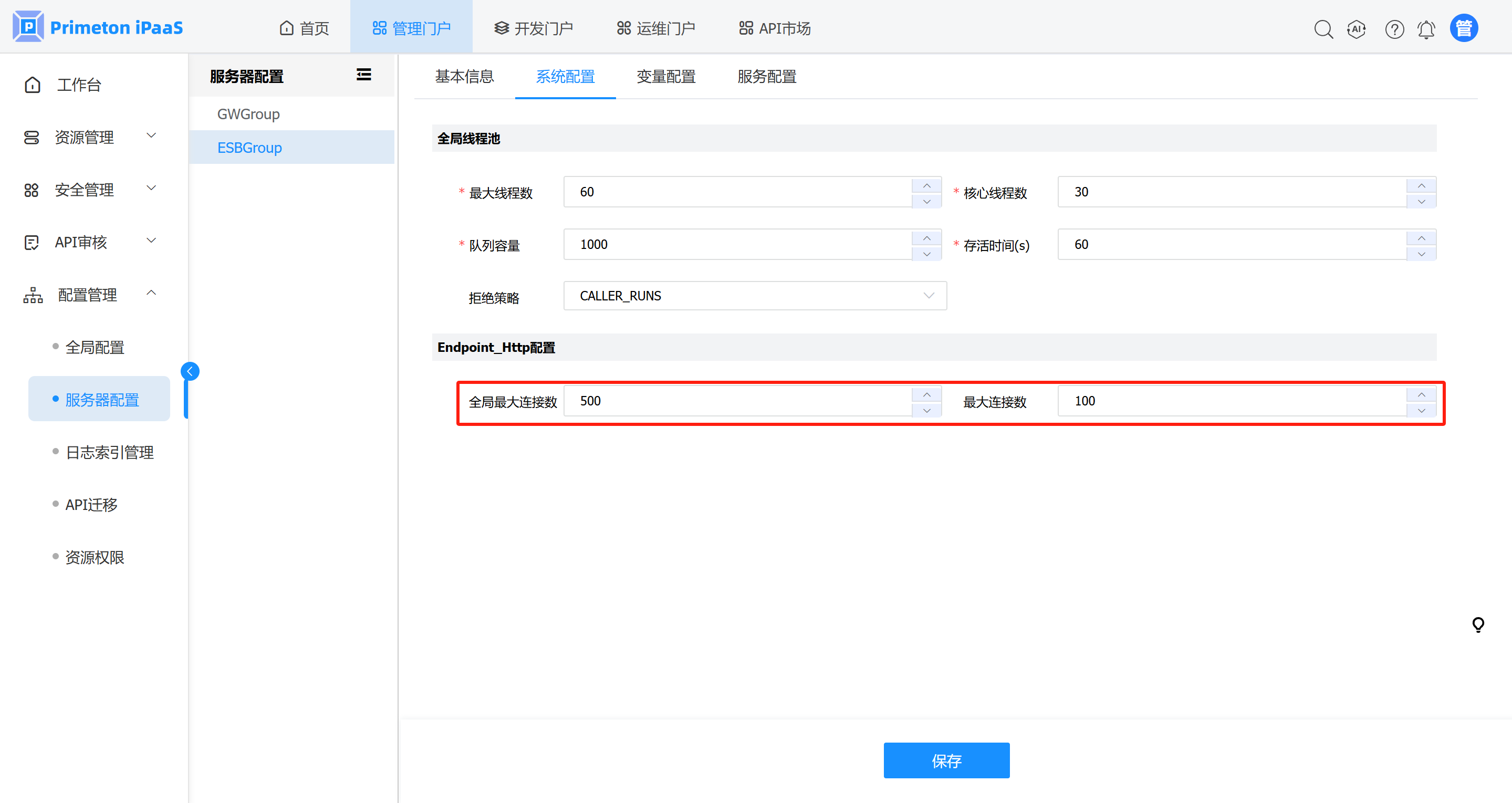Open the blue user avatar menu
This screenshot has height=803, width=1512.
point(1463,28)
